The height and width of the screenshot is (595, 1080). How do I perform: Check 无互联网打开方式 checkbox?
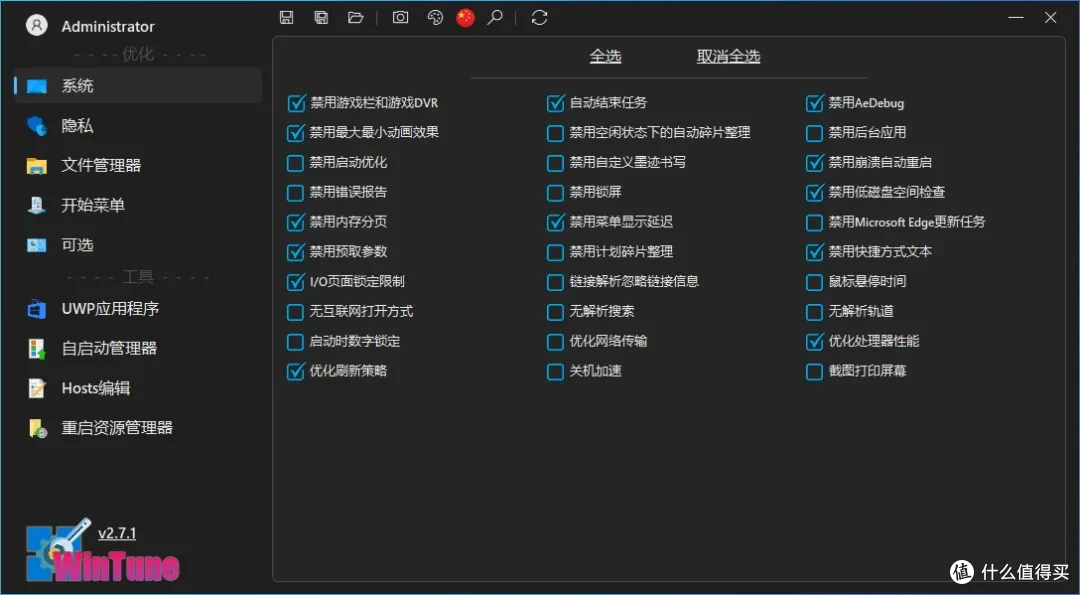[295, 312]
